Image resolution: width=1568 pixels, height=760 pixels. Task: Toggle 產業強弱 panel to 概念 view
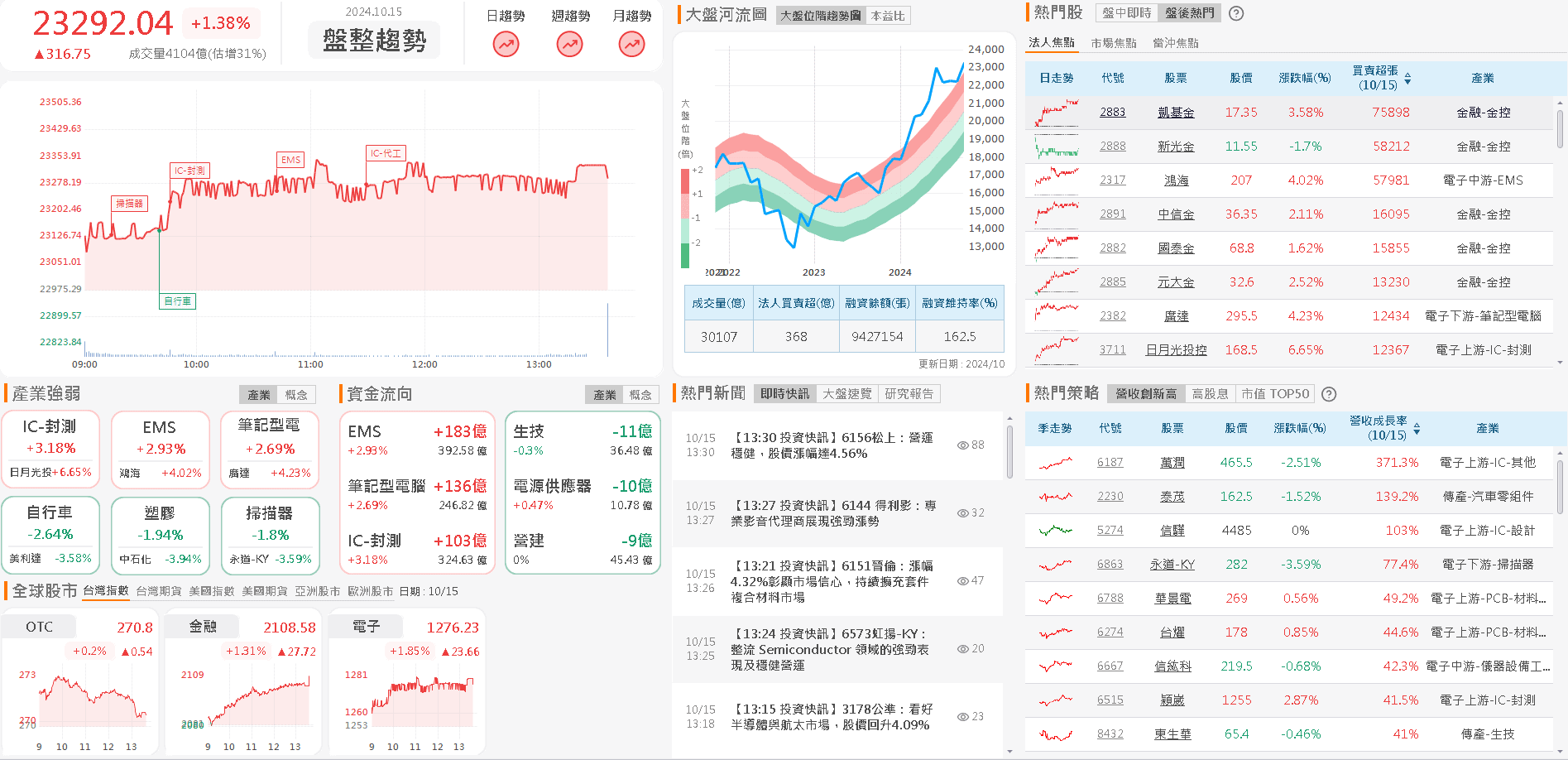pyautogui.click(x=296, y=395)
